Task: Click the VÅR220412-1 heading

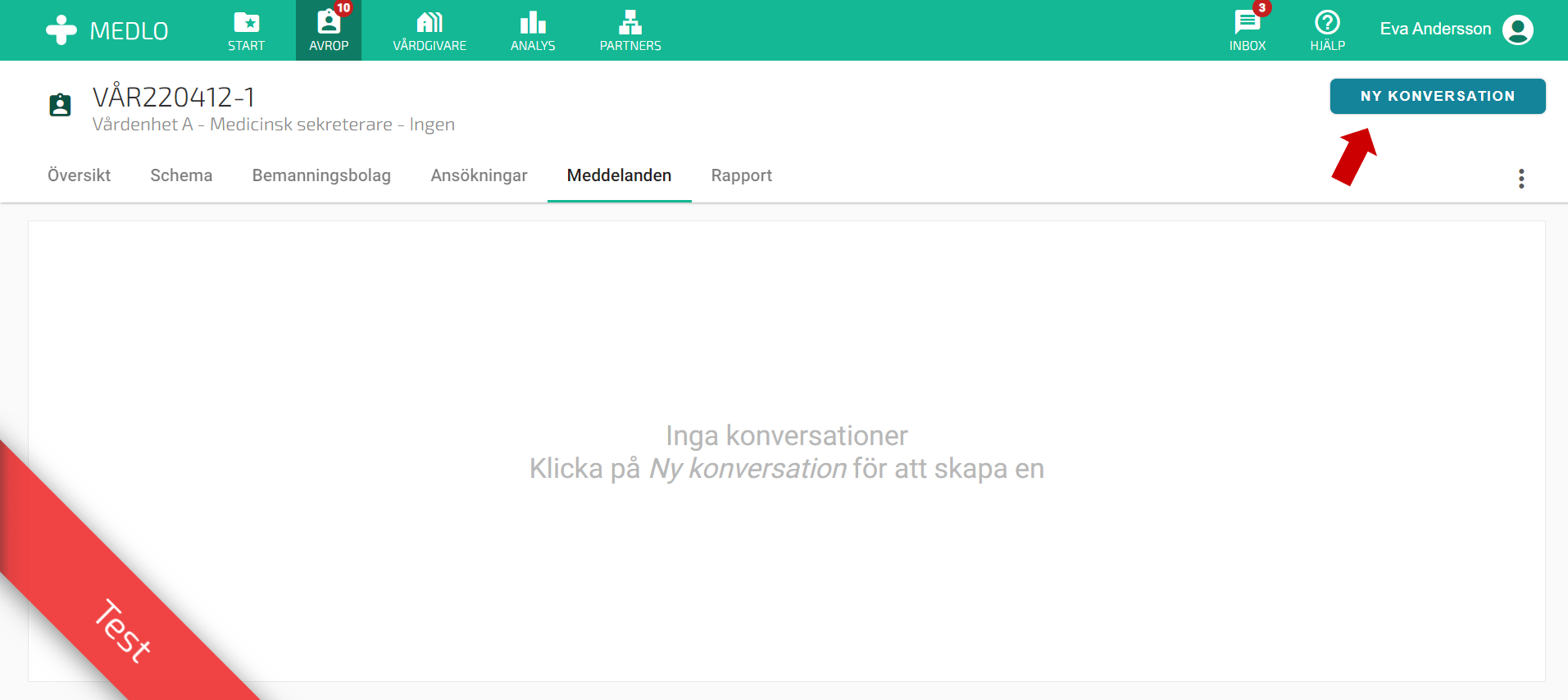Action: (x=174, y=97)
